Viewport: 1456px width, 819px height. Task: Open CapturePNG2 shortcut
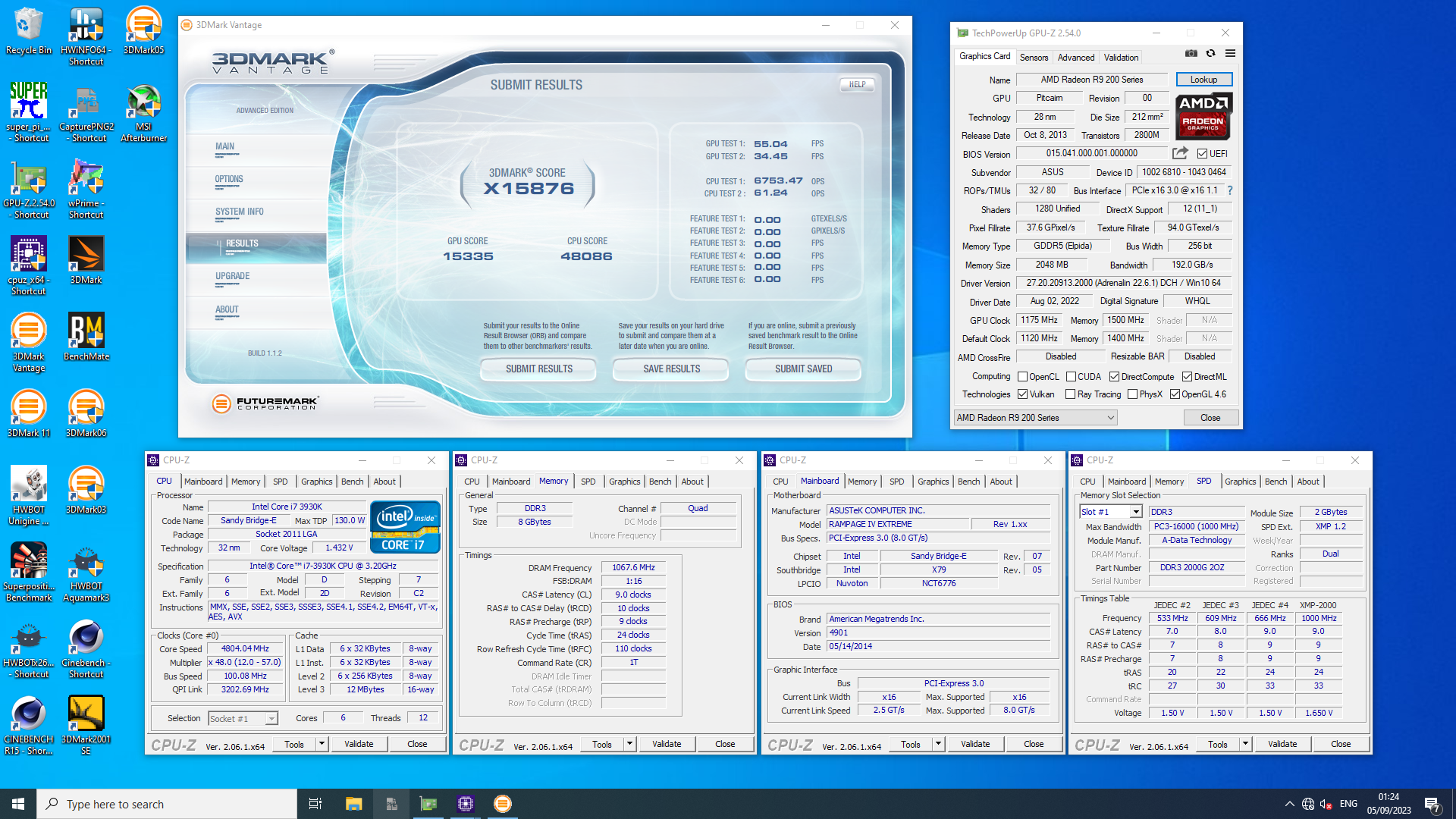(x=86, y=112)
